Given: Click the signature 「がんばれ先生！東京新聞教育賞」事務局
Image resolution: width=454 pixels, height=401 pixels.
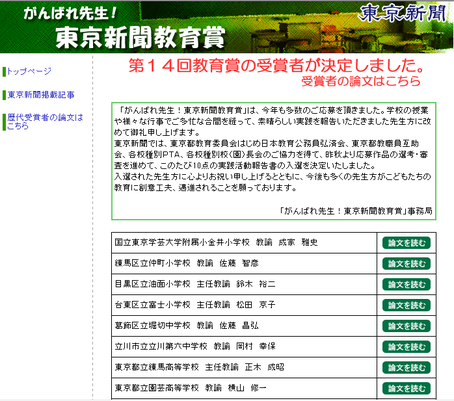Looking at the screenshot, I should point(356,211).
